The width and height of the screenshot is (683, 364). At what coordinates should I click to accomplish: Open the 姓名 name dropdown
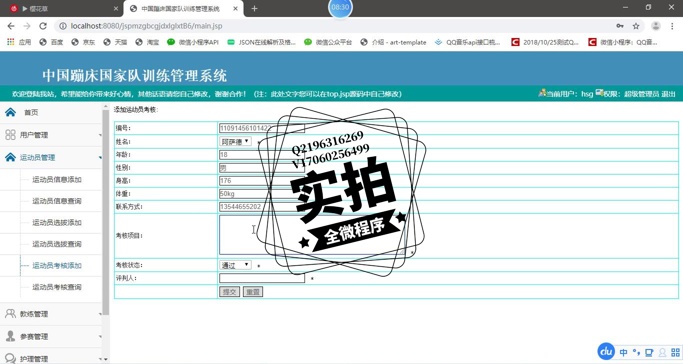pos(235,142)
